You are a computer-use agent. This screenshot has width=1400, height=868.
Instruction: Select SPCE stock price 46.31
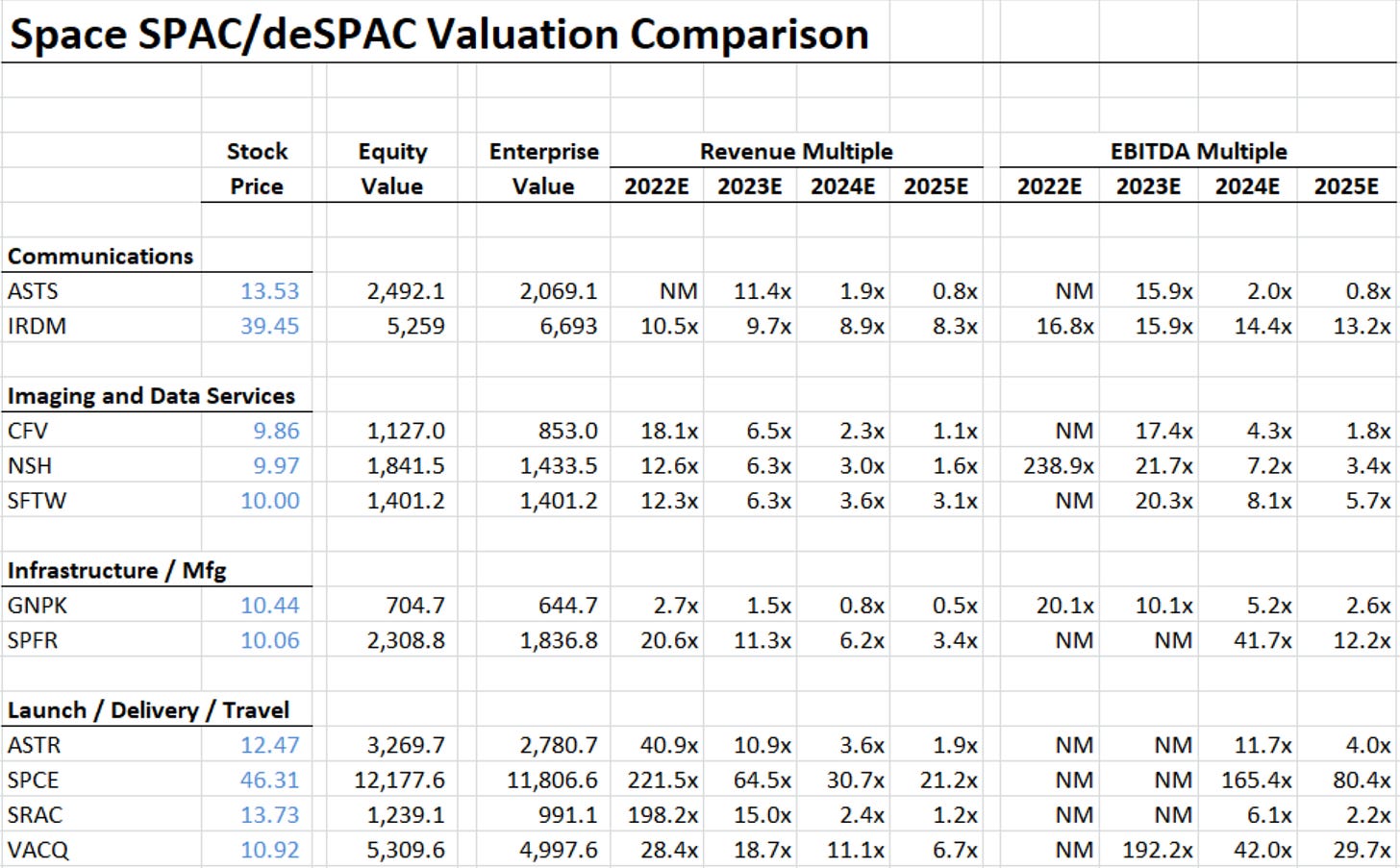[x=269, y=780]
